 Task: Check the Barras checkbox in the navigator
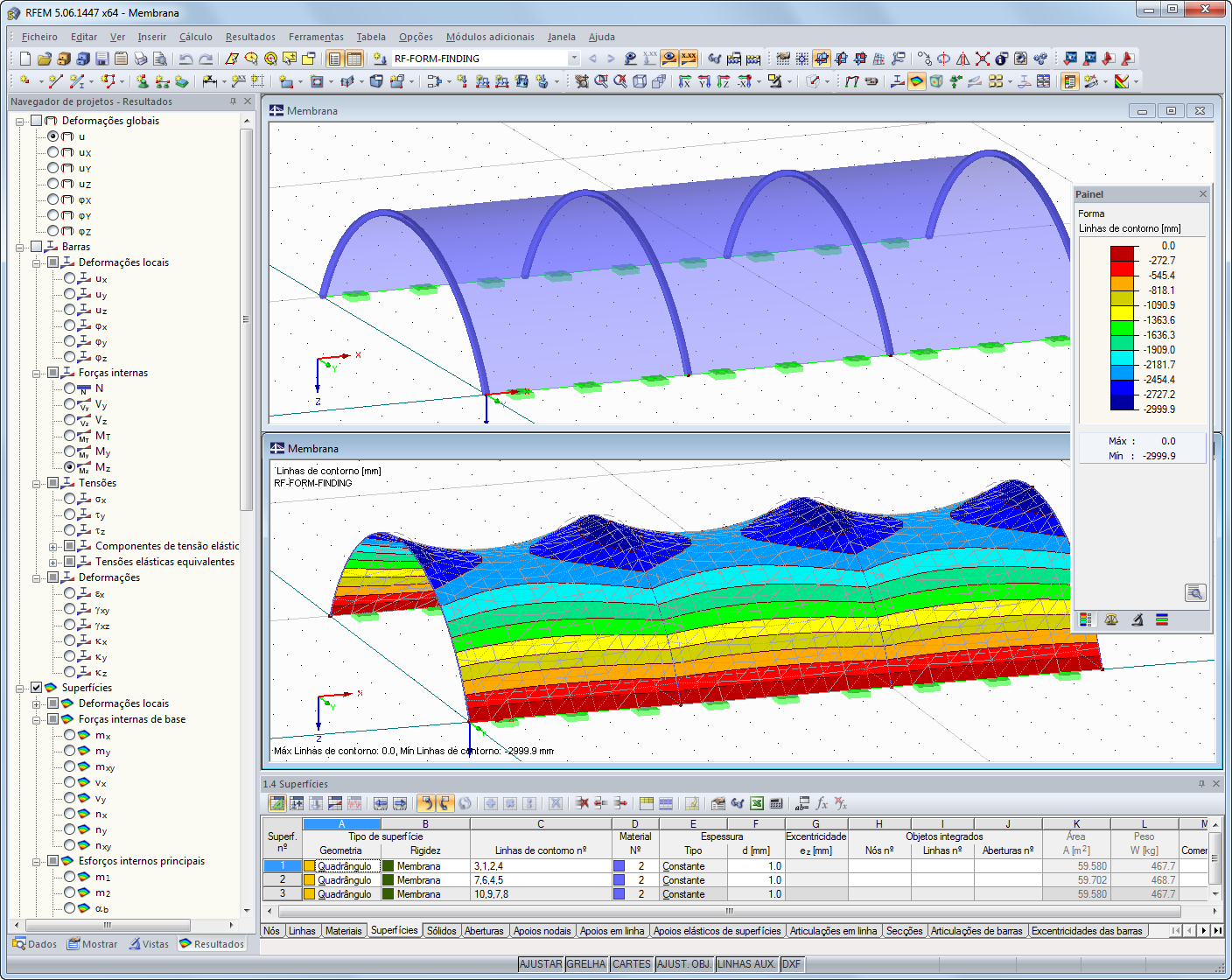click(x=38, y=247)
